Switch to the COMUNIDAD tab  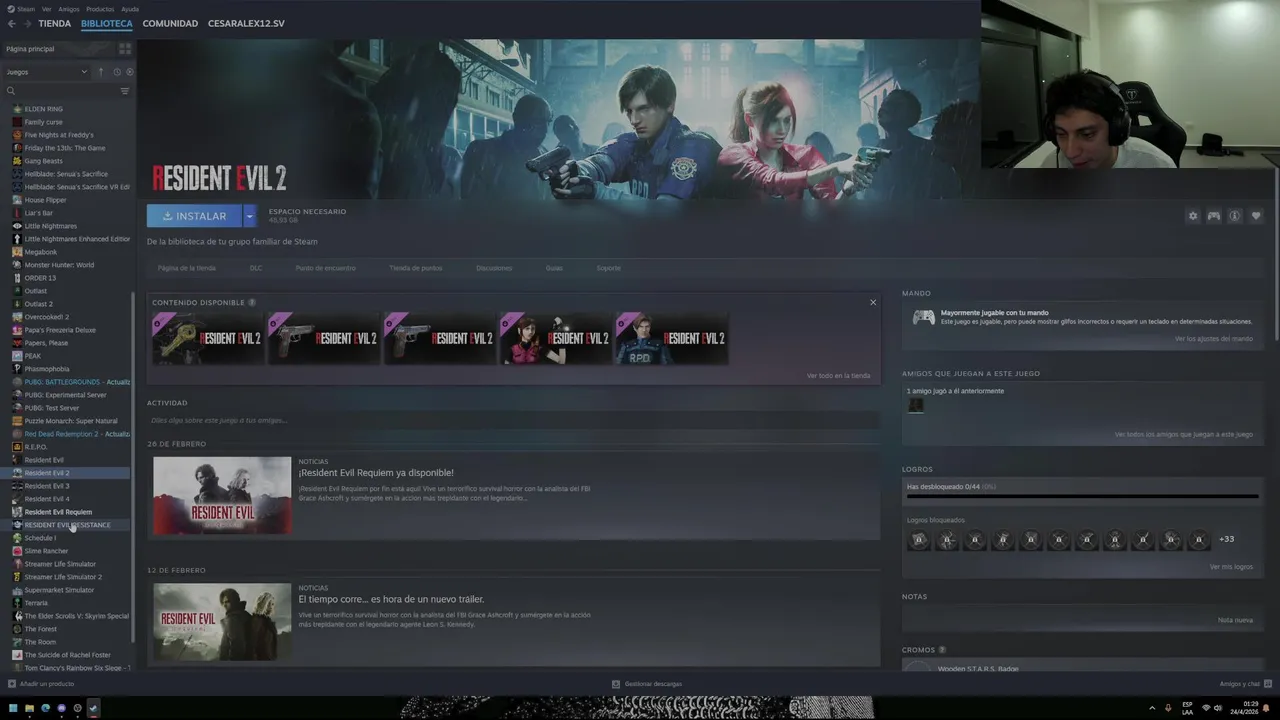tap(170, 23)
